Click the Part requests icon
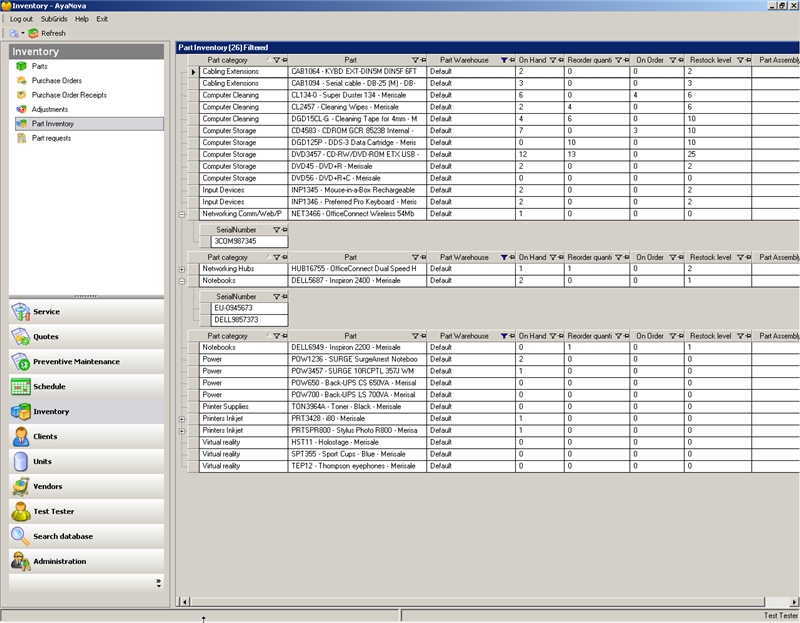The image size is (800, 623). coord(21,138)
